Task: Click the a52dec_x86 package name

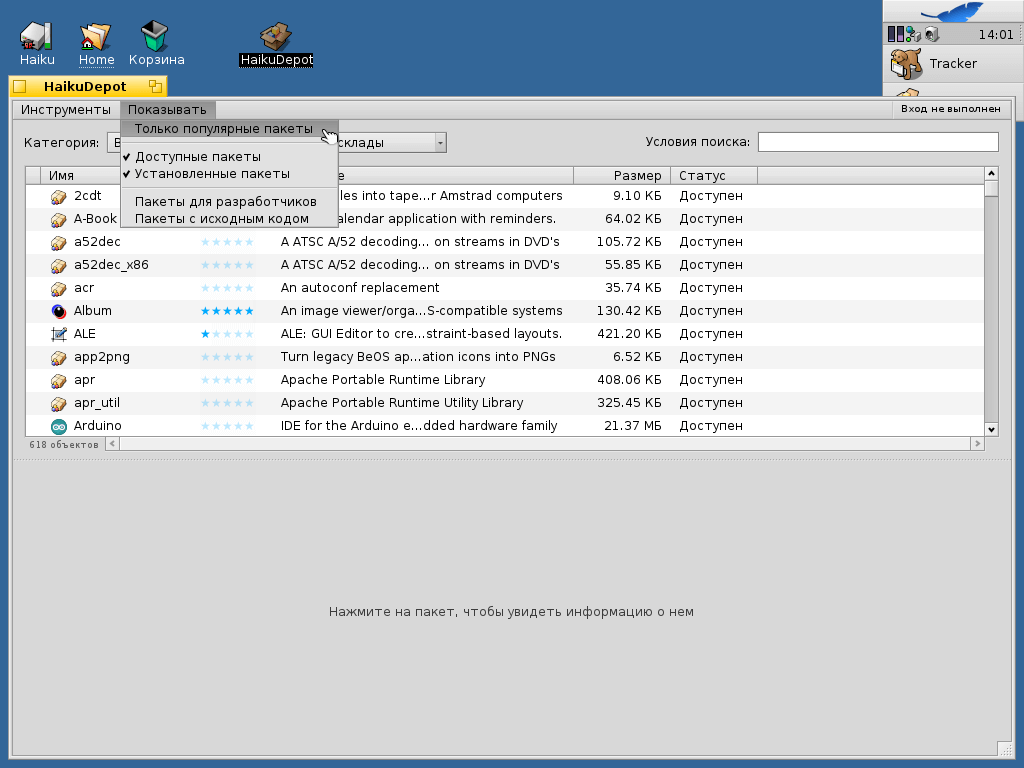Action: [x=111, y=265]
